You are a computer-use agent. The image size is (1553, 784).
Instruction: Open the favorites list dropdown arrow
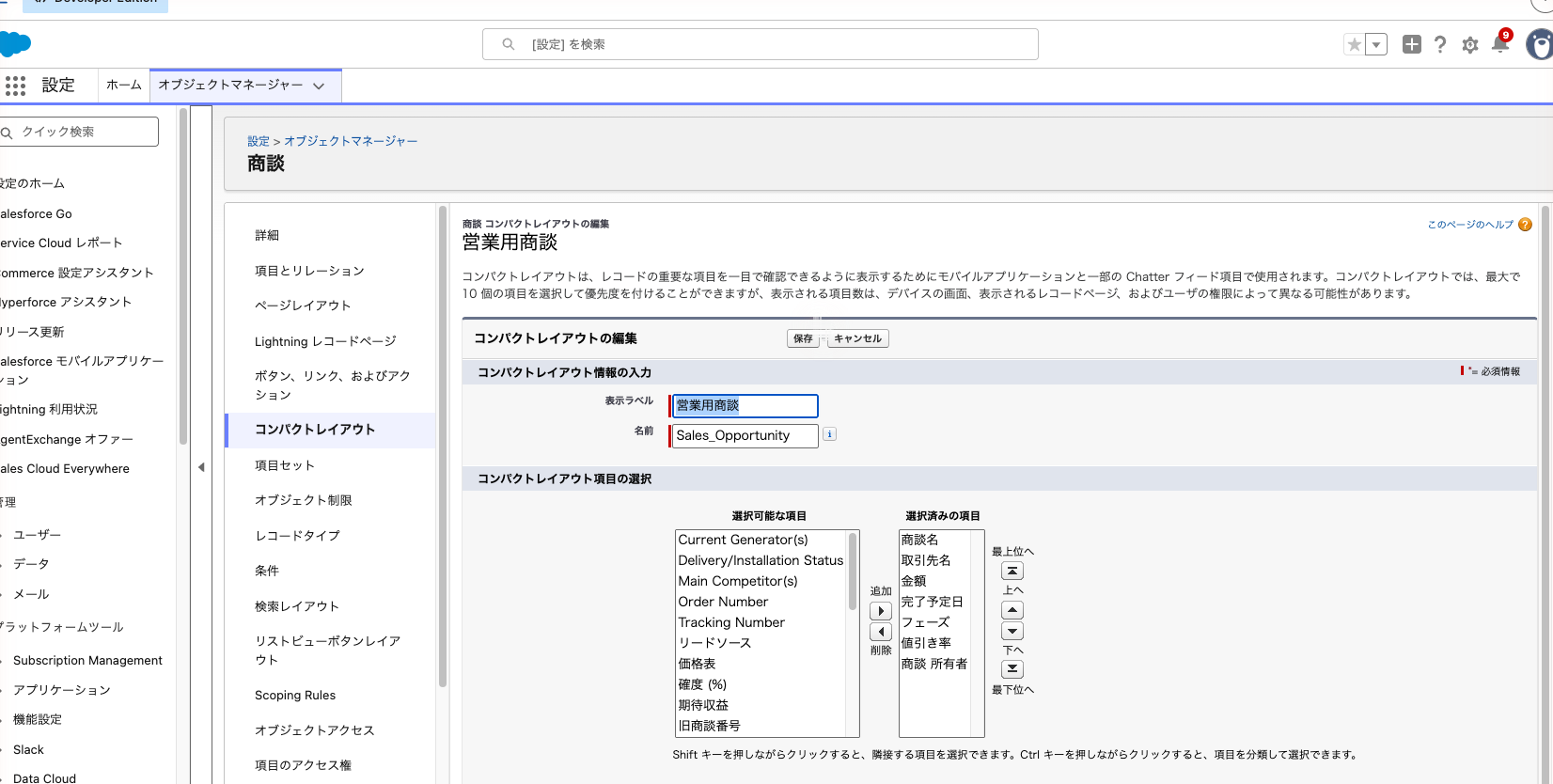click(x=1376, y=44)
